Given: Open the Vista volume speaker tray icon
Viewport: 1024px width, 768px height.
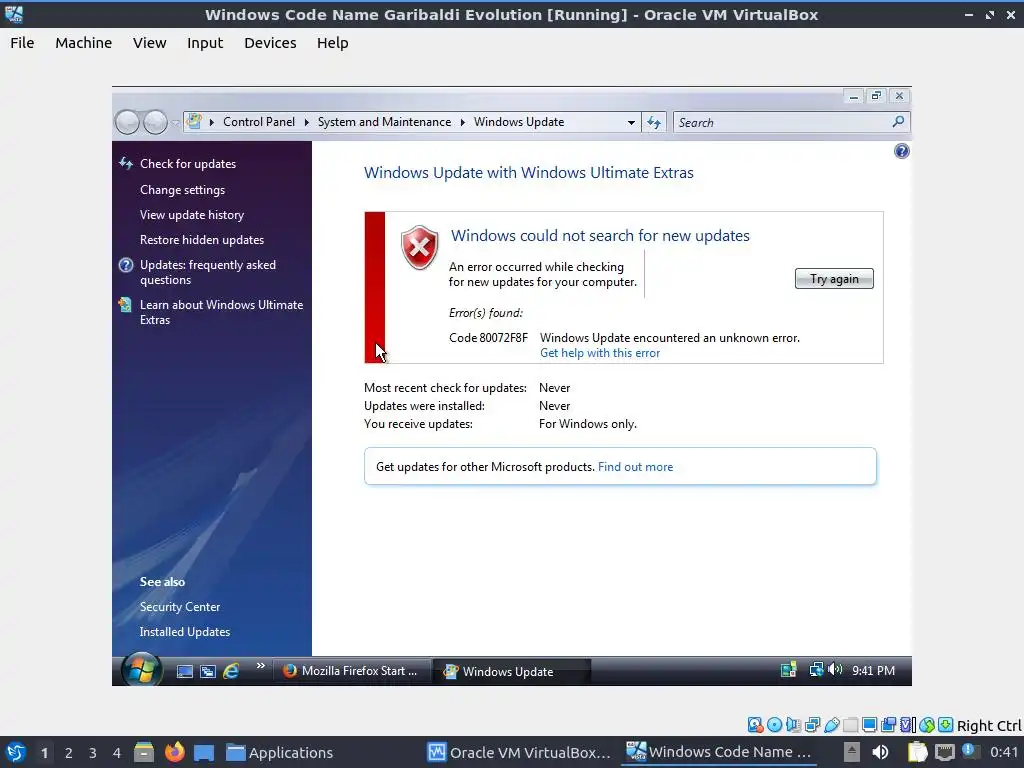Looking at the screenshot, I should (835, 670).
